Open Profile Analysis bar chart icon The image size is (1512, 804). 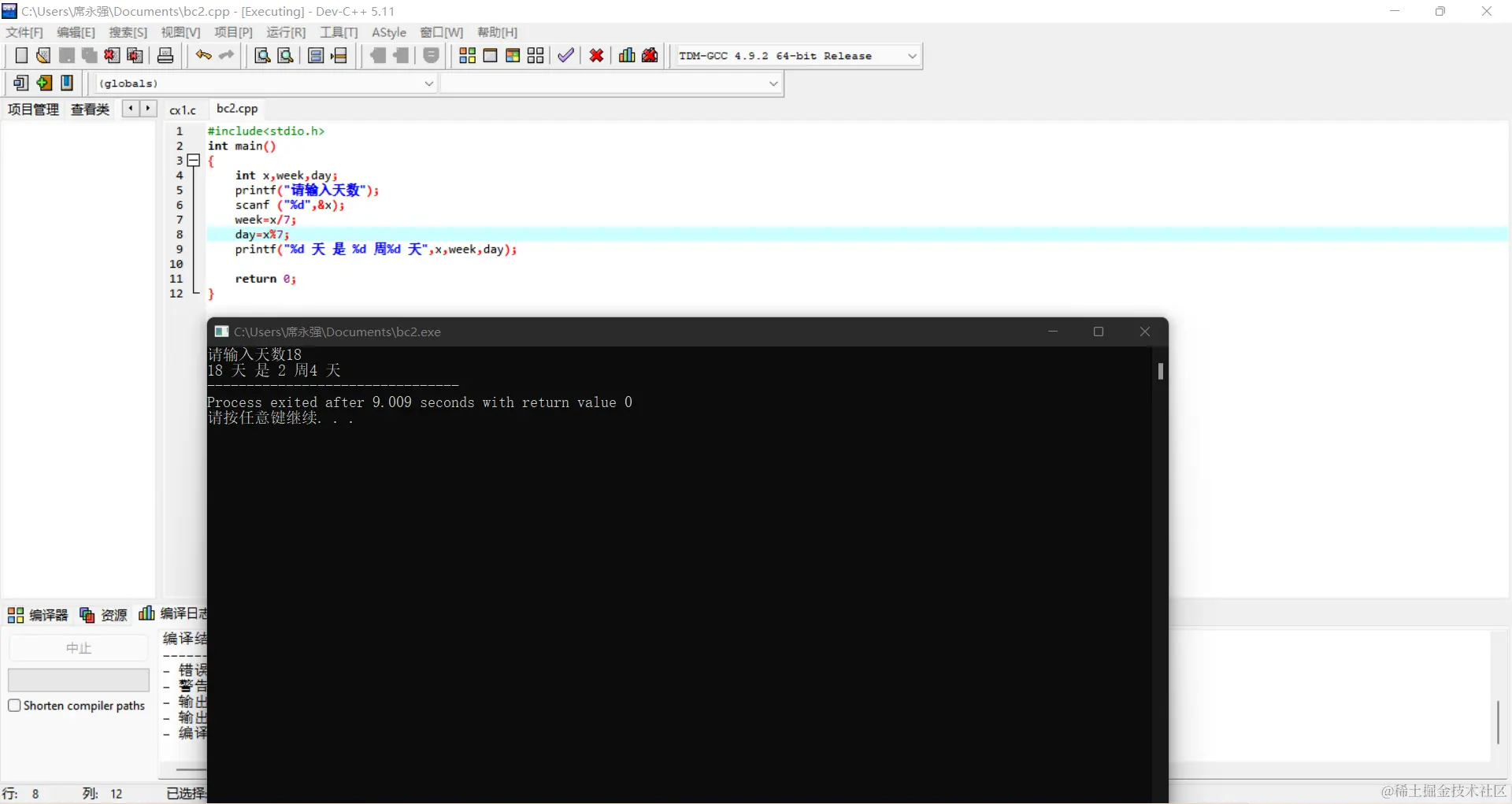click(627, 56)
